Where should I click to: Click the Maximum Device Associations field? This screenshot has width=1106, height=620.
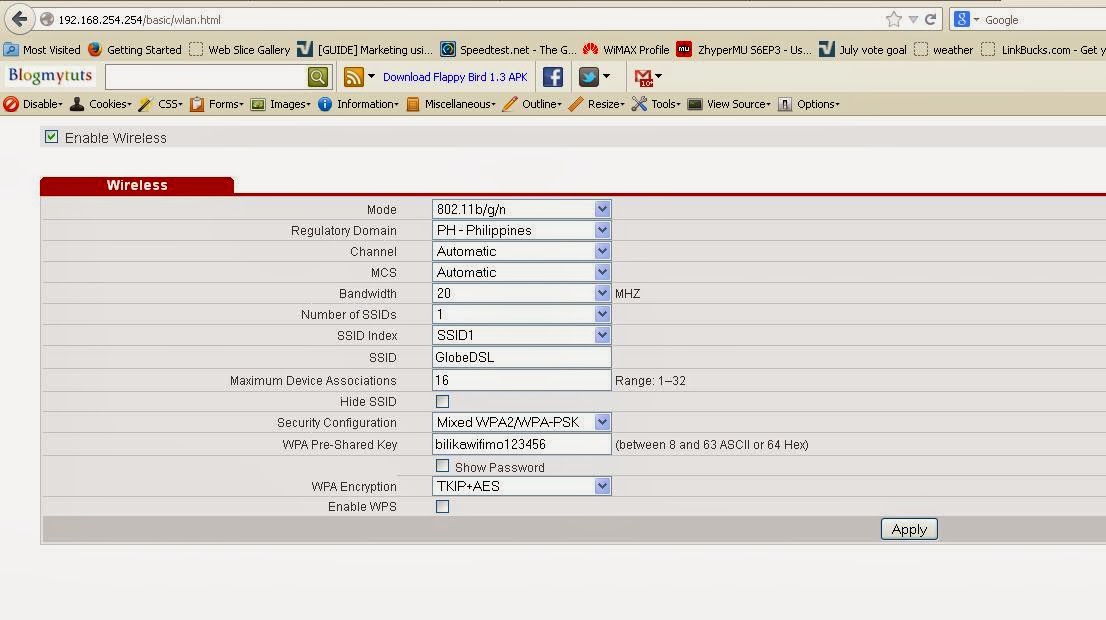click(521, 380)
